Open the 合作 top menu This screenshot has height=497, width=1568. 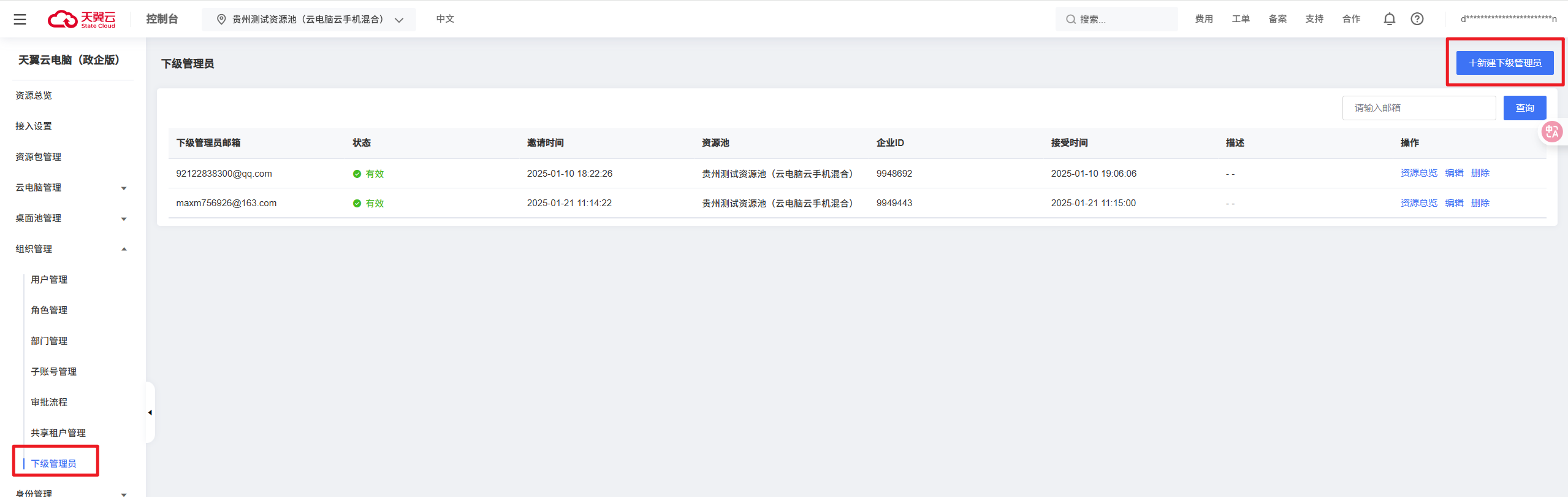pyautogui.click(x=1351, y=19)
